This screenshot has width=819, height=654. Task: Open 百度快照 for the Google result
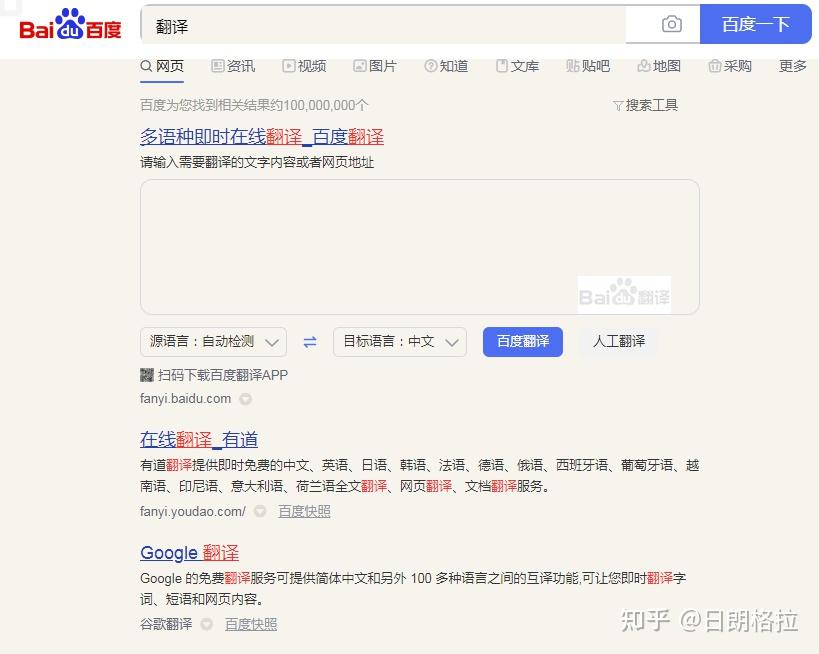click(251, 624)
